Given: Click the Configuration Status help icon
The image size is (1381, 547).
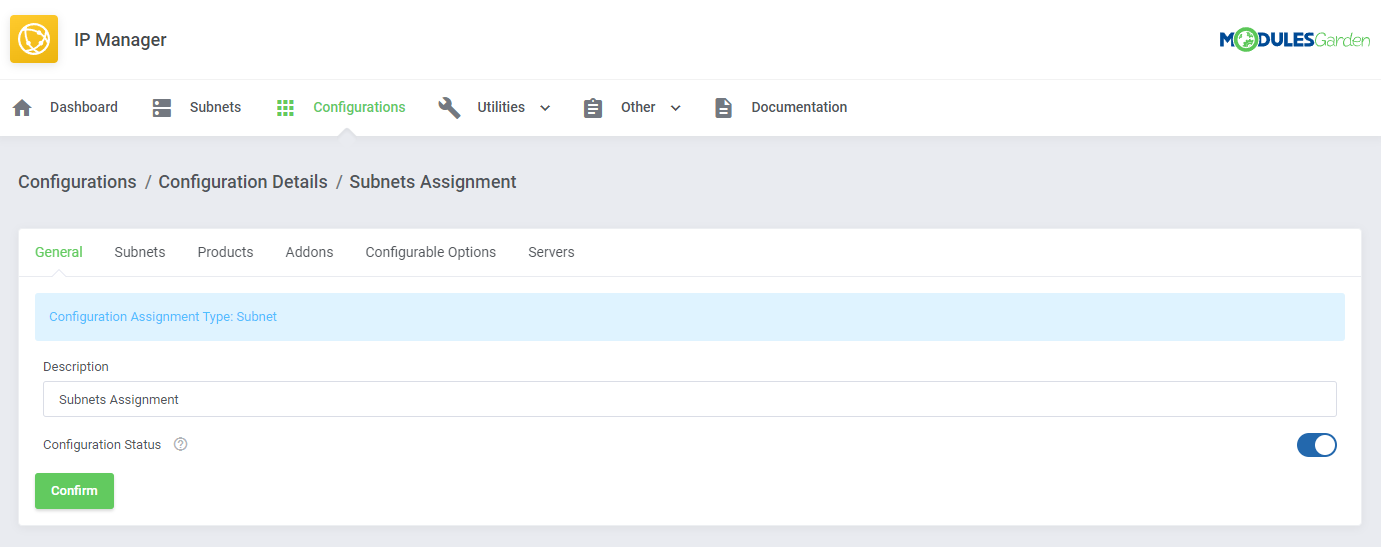Looking at the screenshot, I should click(181, 445).
